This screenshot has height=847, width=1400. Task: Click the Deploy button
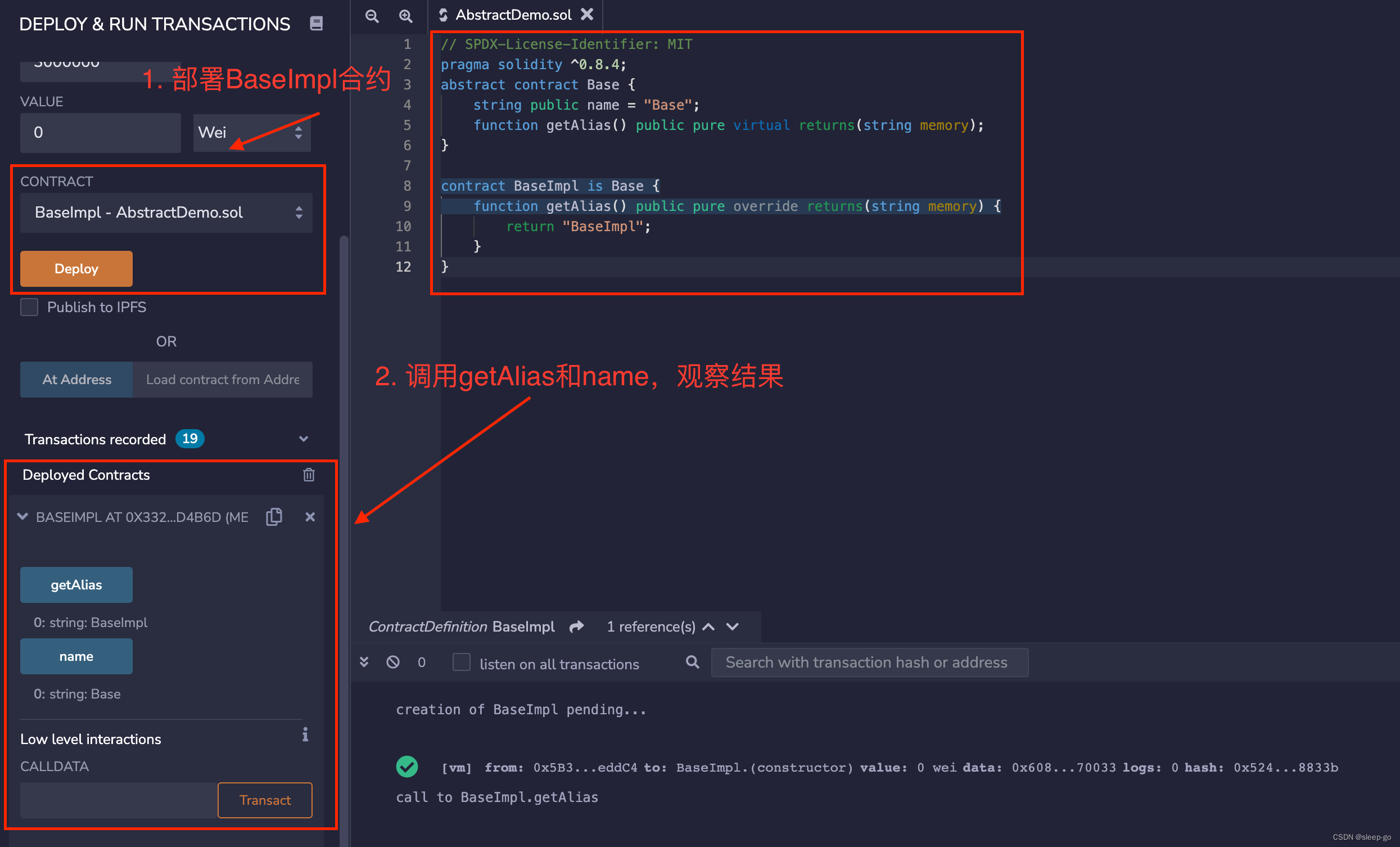75,268
